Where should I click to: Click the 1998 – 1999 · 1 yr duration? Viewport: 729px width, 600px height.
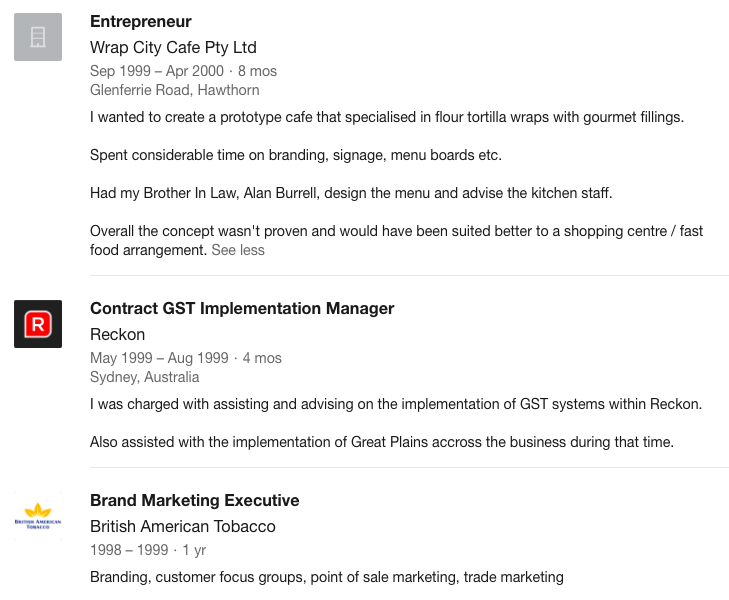[x=148, y=550]
